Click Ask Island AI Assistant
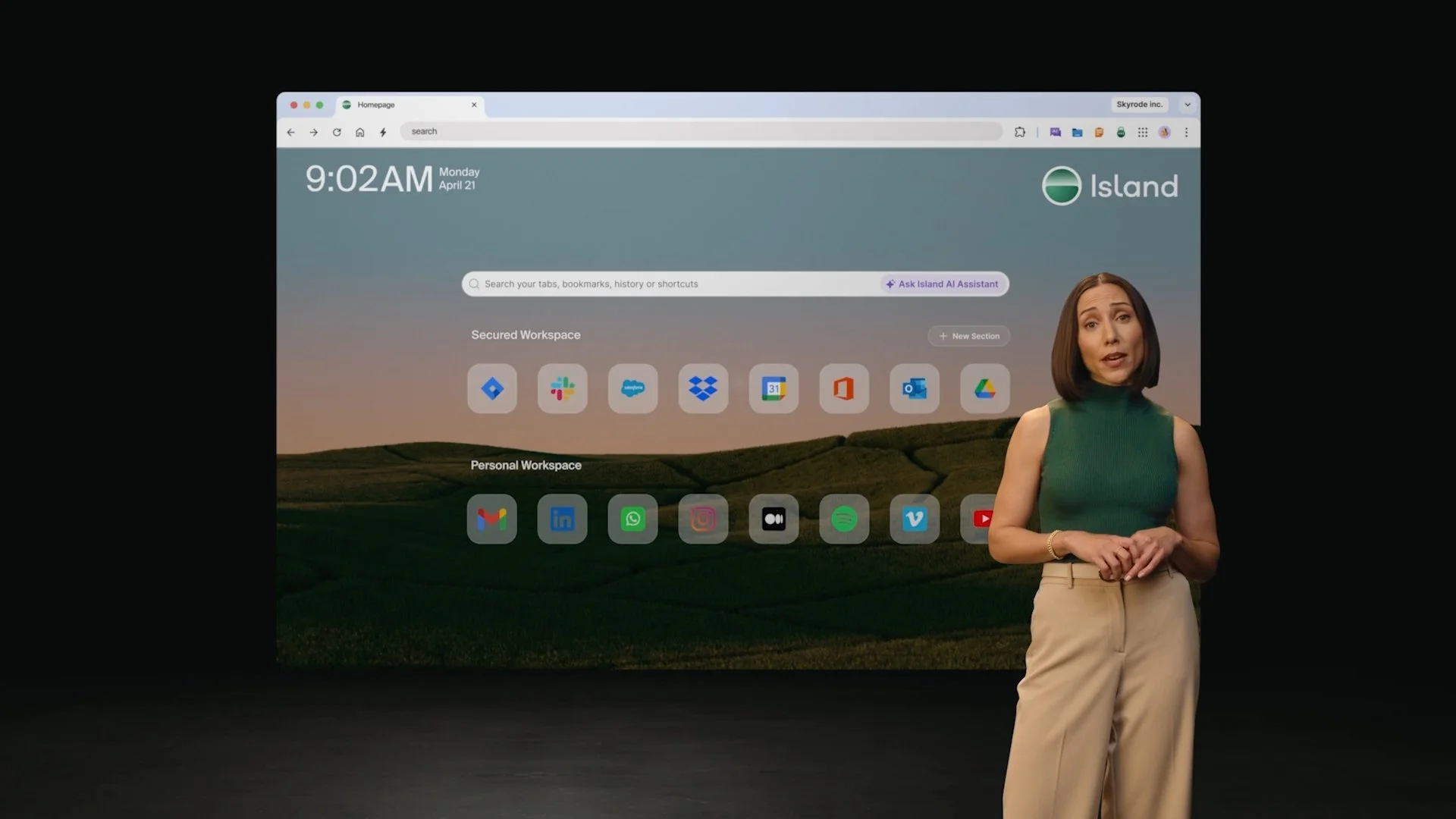This screenshot has height=819, width=1456. (943, 284)
